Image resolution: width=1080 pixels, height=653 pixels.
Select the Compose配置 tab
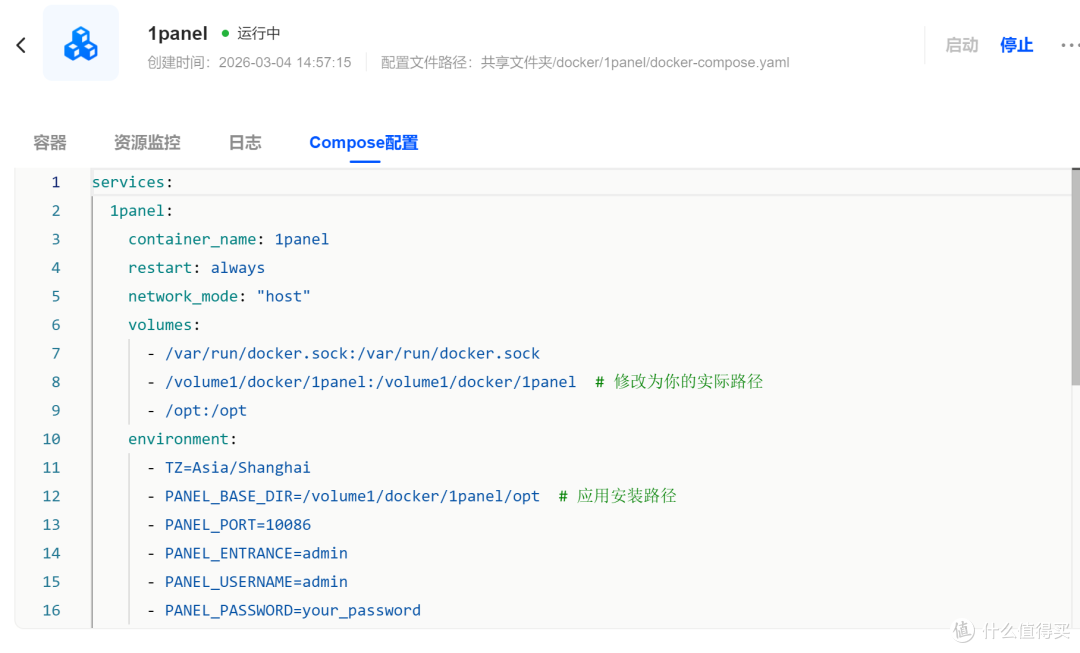pyautogui.click(x=363, y=143)
